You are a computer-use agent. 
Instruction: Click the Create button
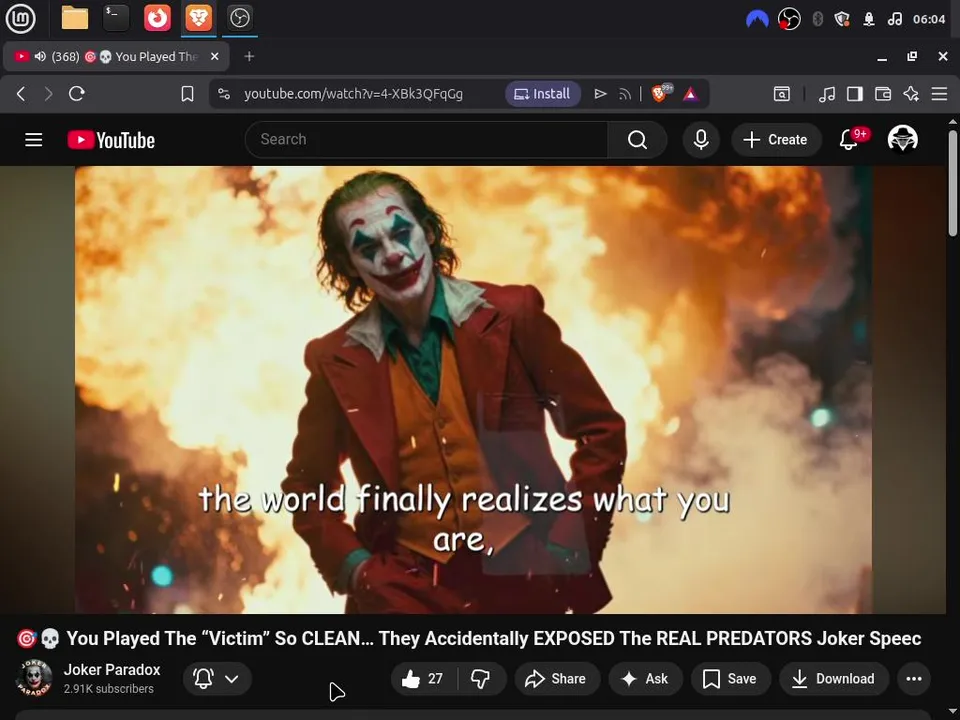tap(776, 140)
